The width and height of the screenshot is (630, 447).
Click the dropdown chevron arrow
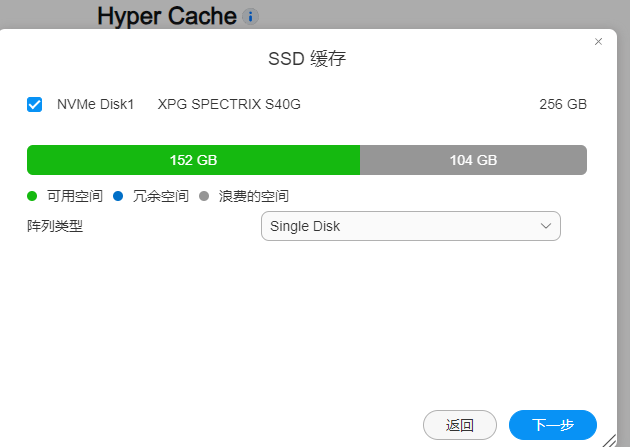click(x=545, y=226)
